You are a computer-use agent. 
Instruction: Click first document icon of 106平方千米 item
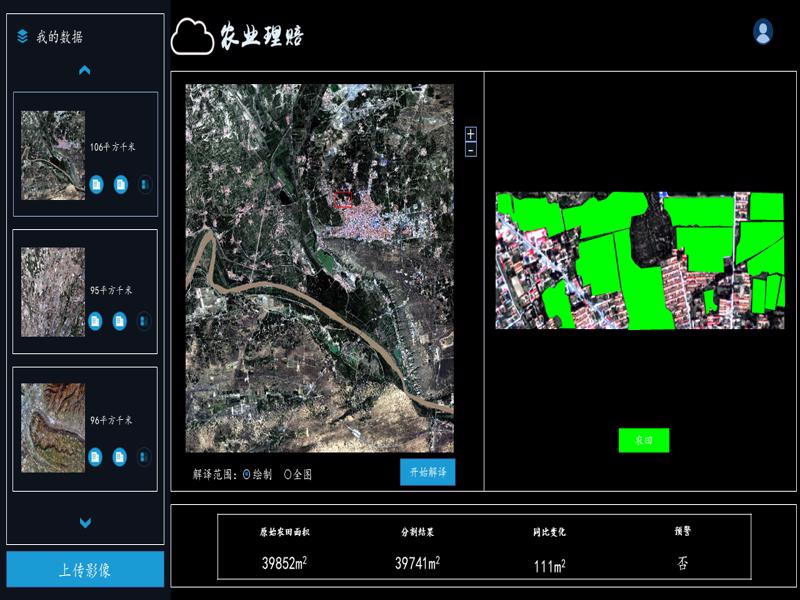pyautogui.click(x=96, y=184)
